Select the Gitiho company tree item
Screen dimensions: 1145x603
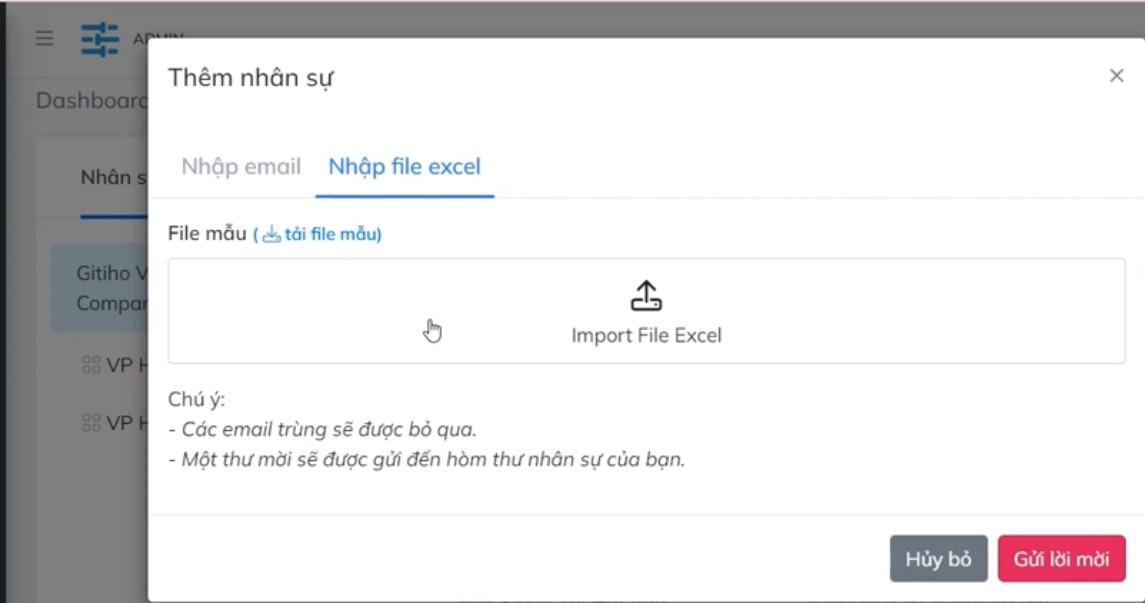point(112,287)
